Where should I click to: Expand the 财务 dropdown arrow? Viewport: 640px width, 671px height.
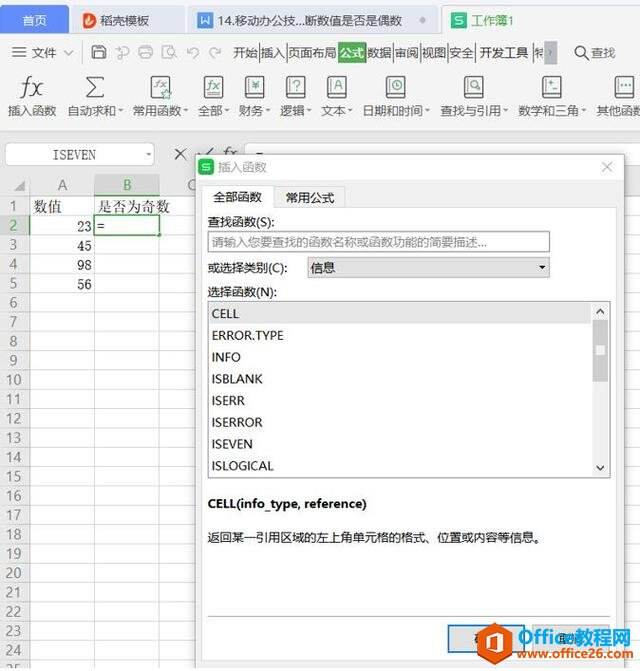coord(268,111)
